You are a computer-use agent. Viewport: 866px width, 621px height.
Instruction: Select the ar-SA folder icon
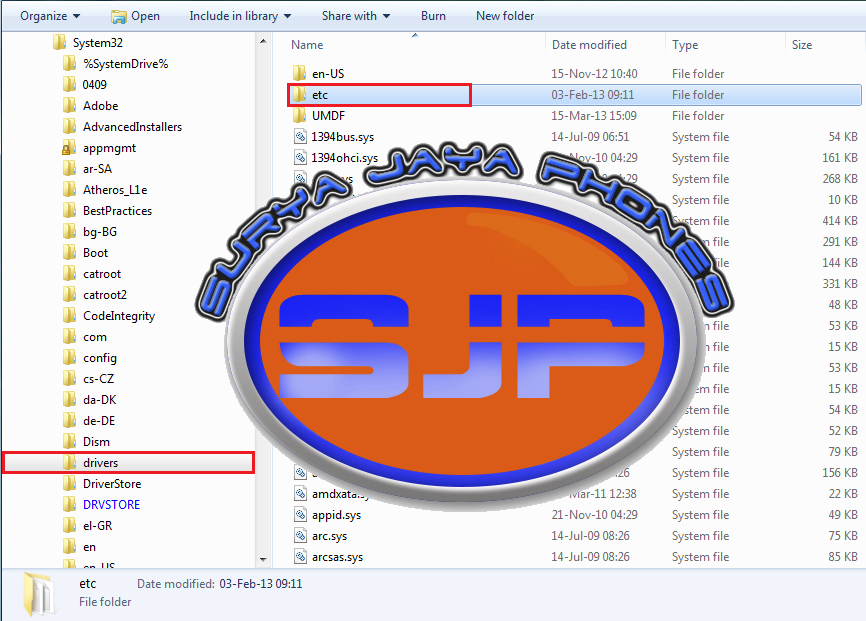click(x=69, y=169)
